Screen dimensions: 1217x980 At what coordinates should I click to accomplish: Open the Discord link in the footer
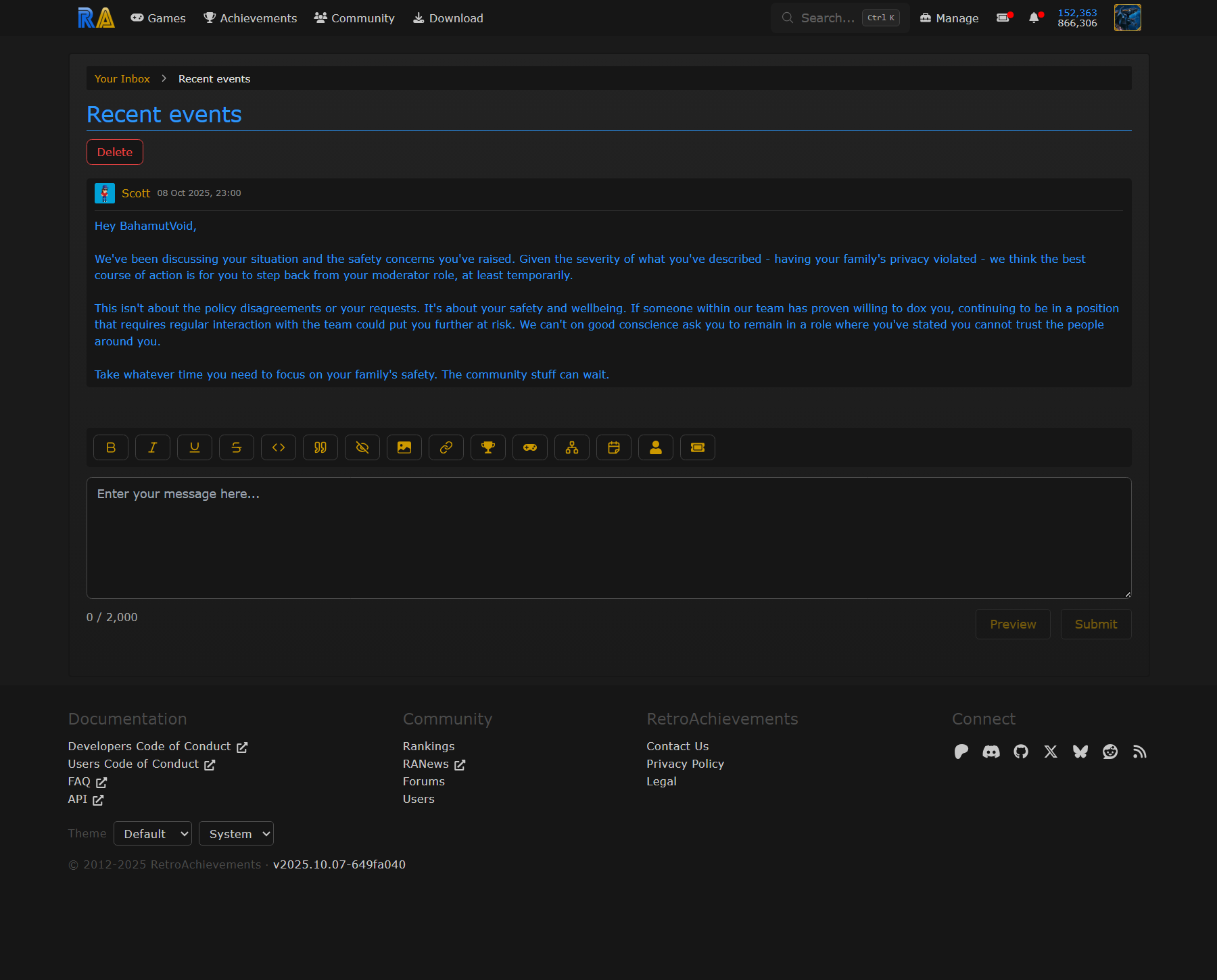click(991, 752)
